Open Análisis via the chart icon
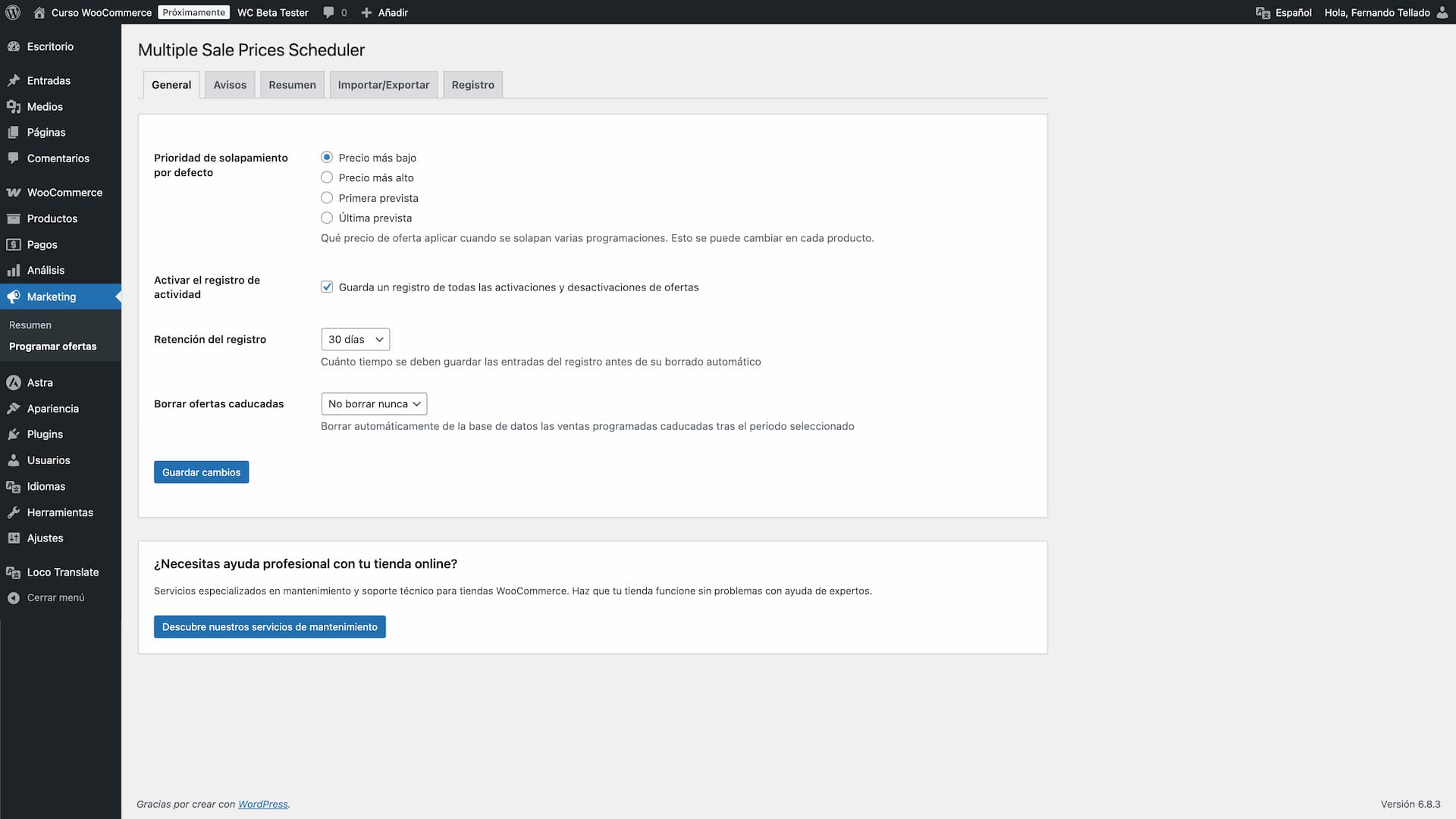The image size is (1456, 819). tap(13, 270)
